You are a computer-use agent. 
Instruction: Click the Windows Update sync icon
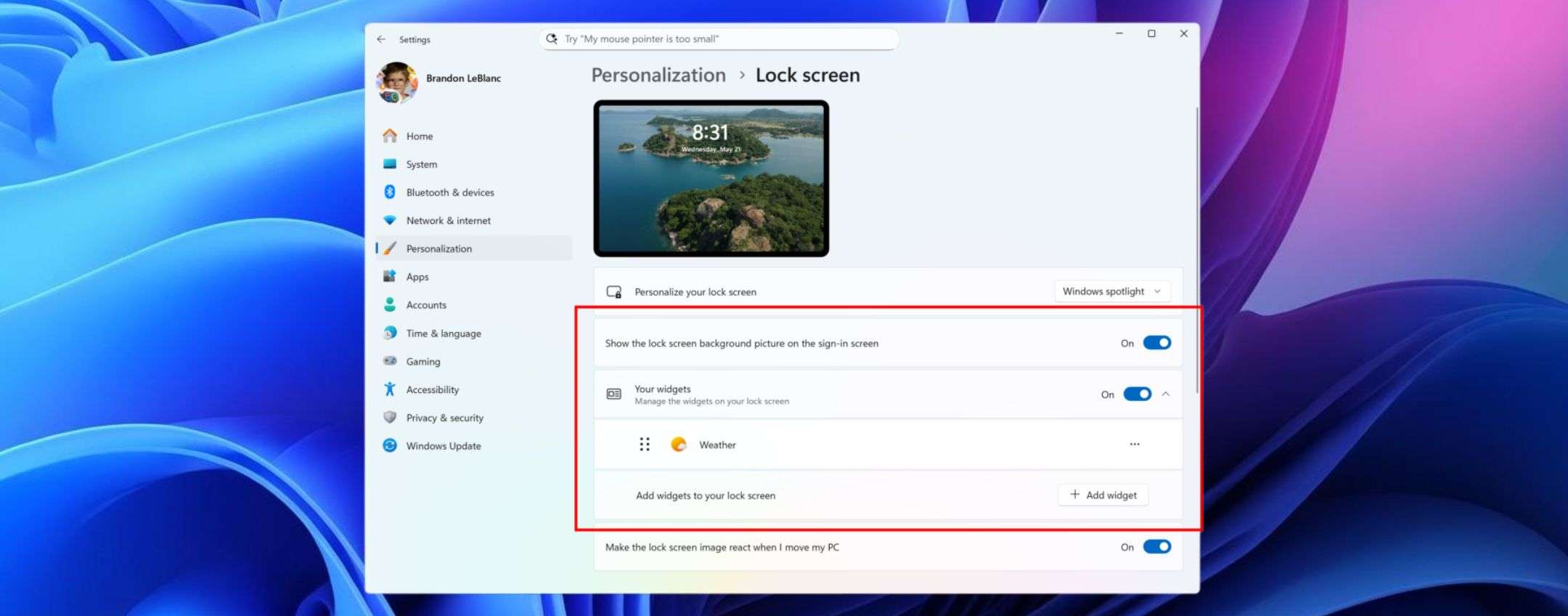click(x=390, y=445)
